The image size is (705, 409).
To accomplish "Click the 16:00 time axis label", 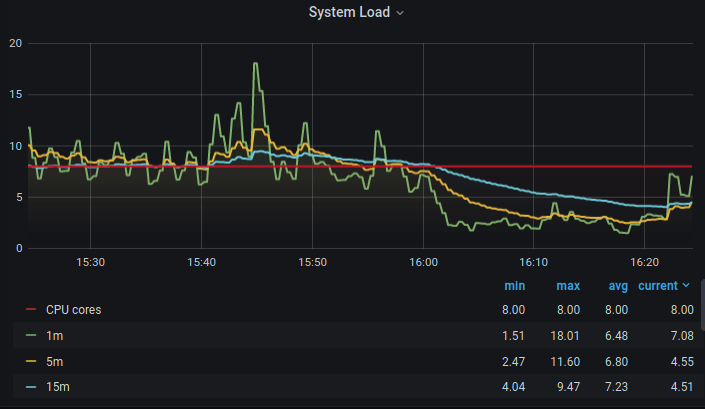I will pyautogui.click(x=423, y=262).
